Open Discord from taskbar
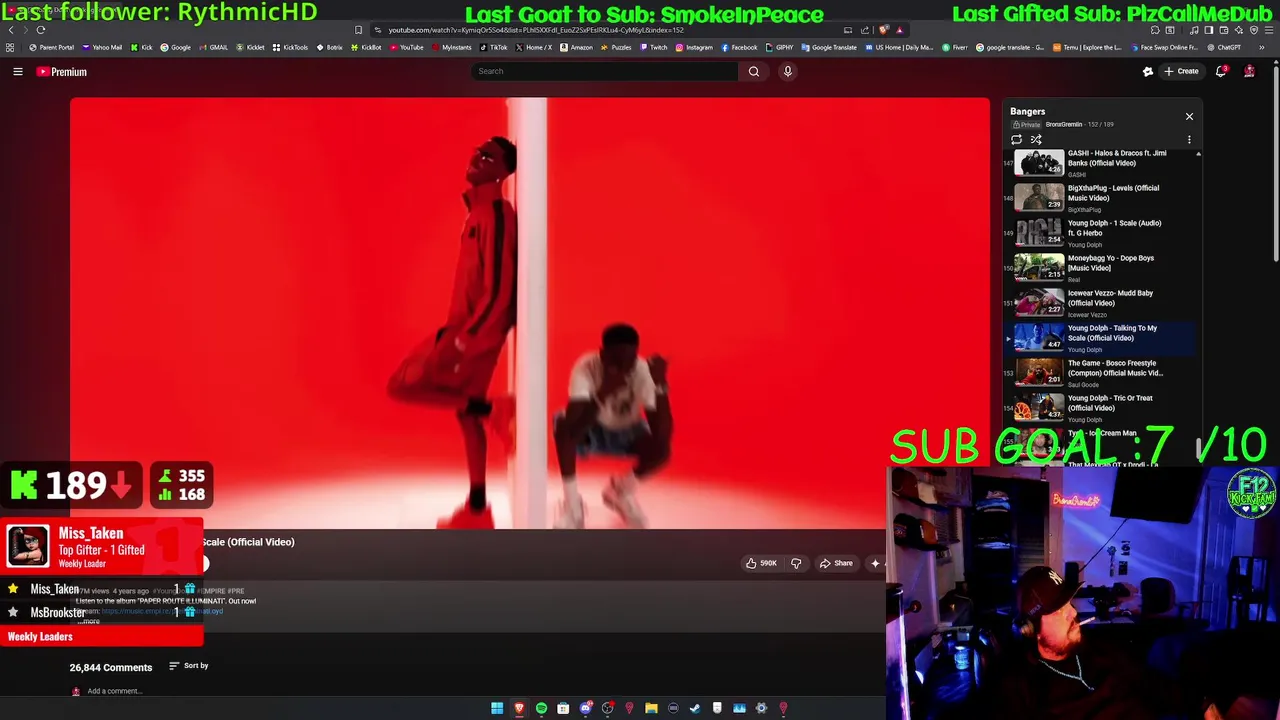The height and width of the screenshot is (720, 1280). (585, 709)
